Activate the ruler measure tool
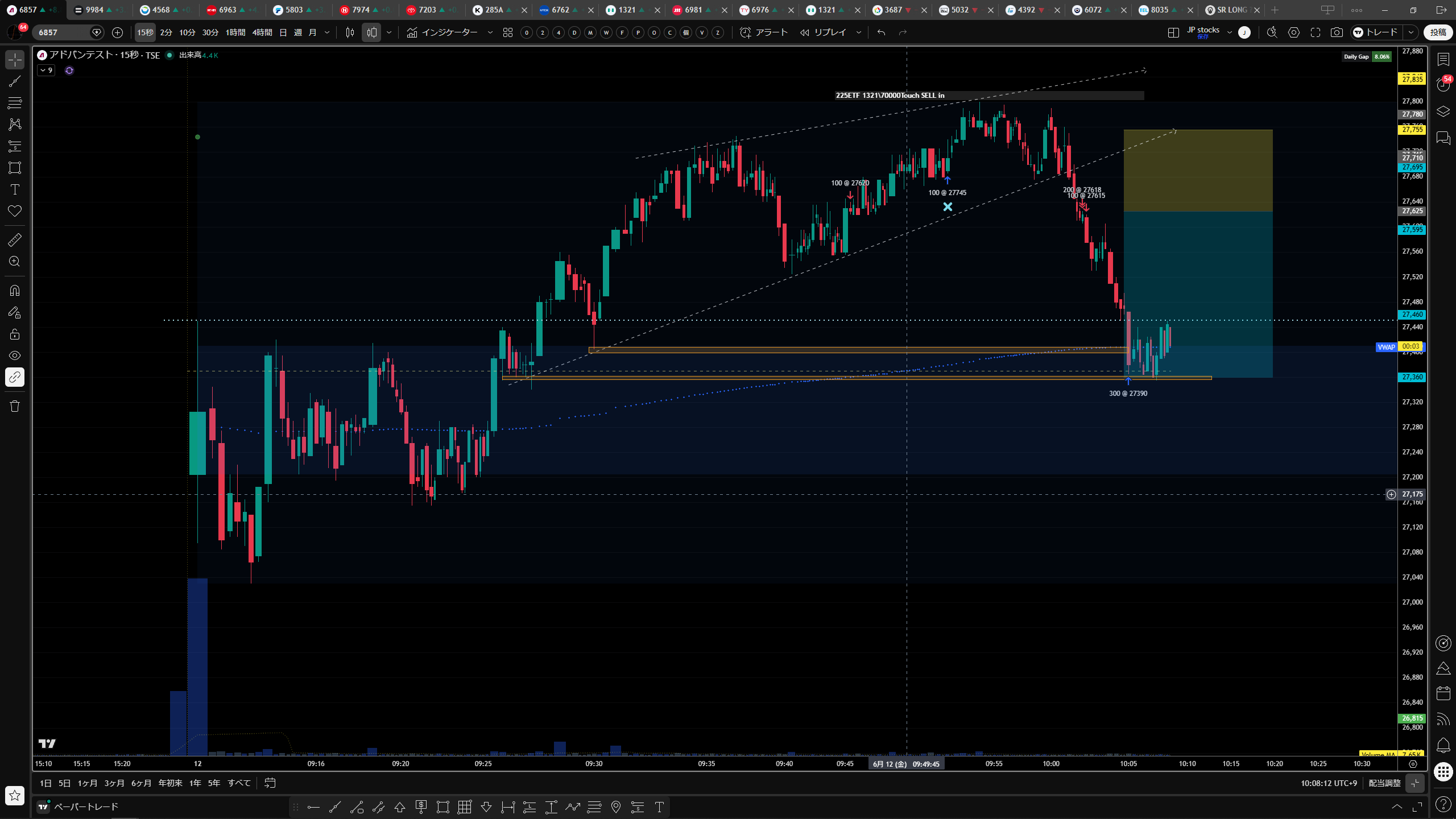 [15, 240]
